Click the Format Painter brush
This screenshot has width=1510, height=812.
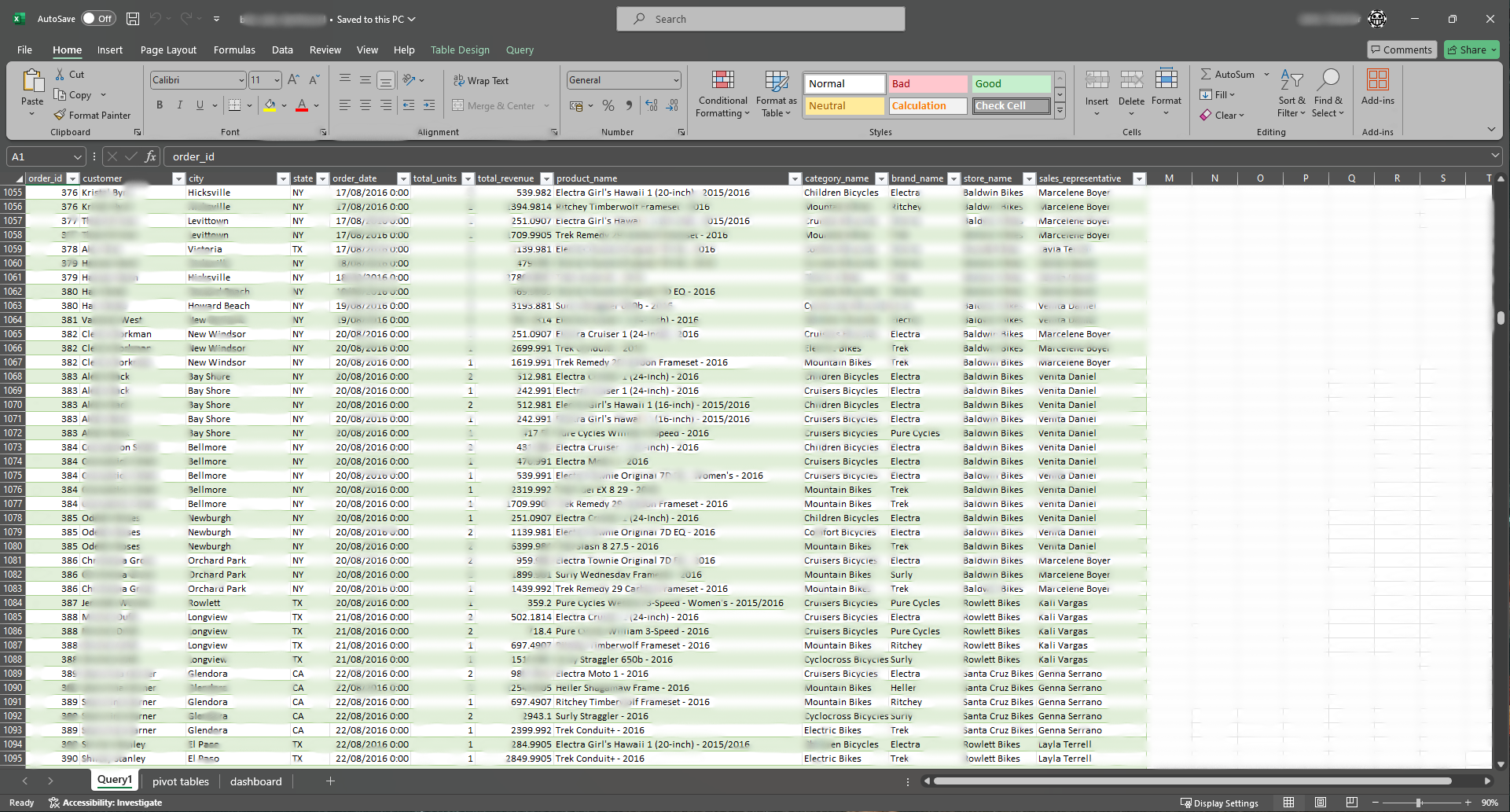pos(60,115)
